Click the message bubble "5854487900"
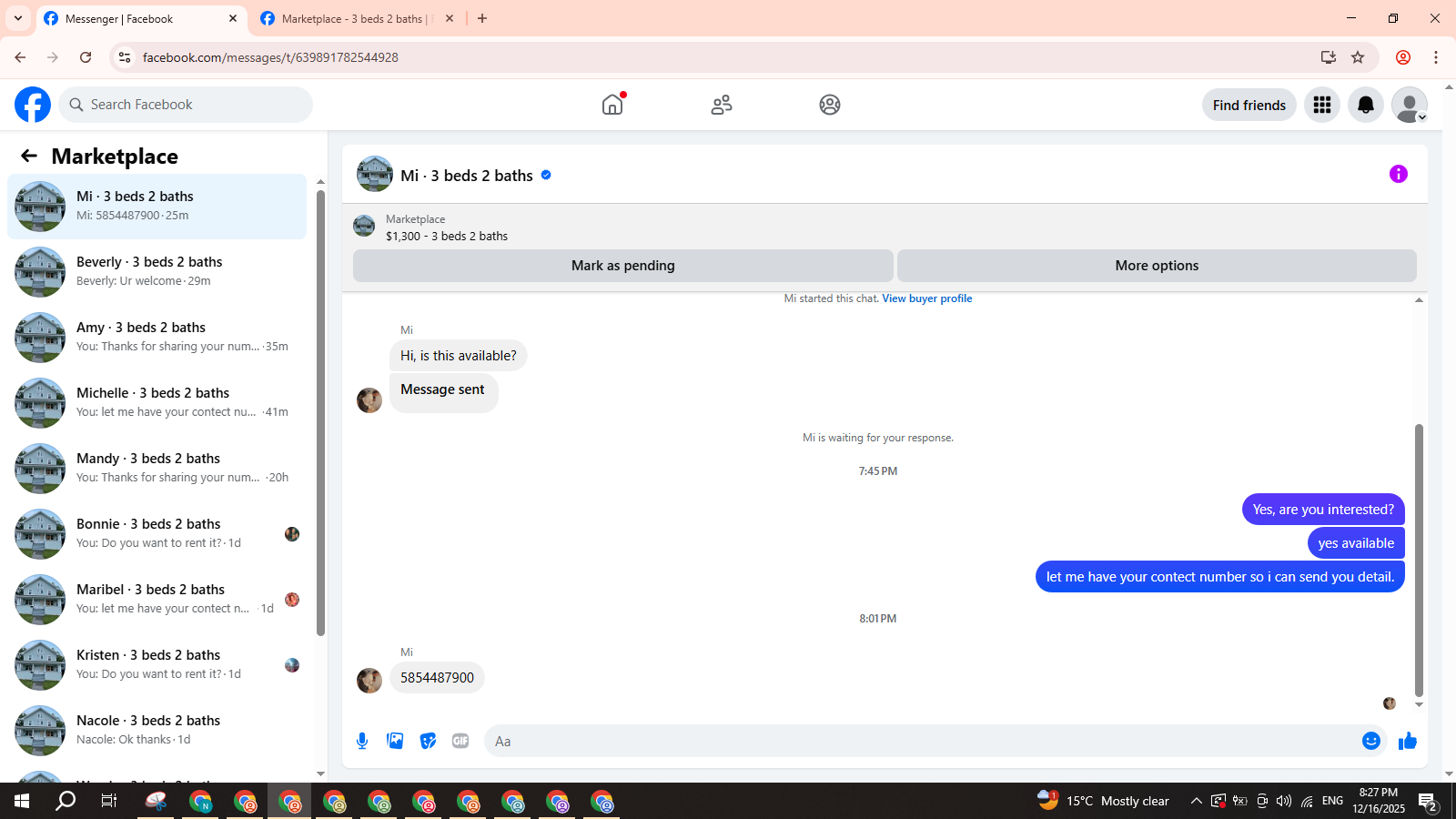The width and height of the screenshot is (1456, 819). click(x=437, y=678)
